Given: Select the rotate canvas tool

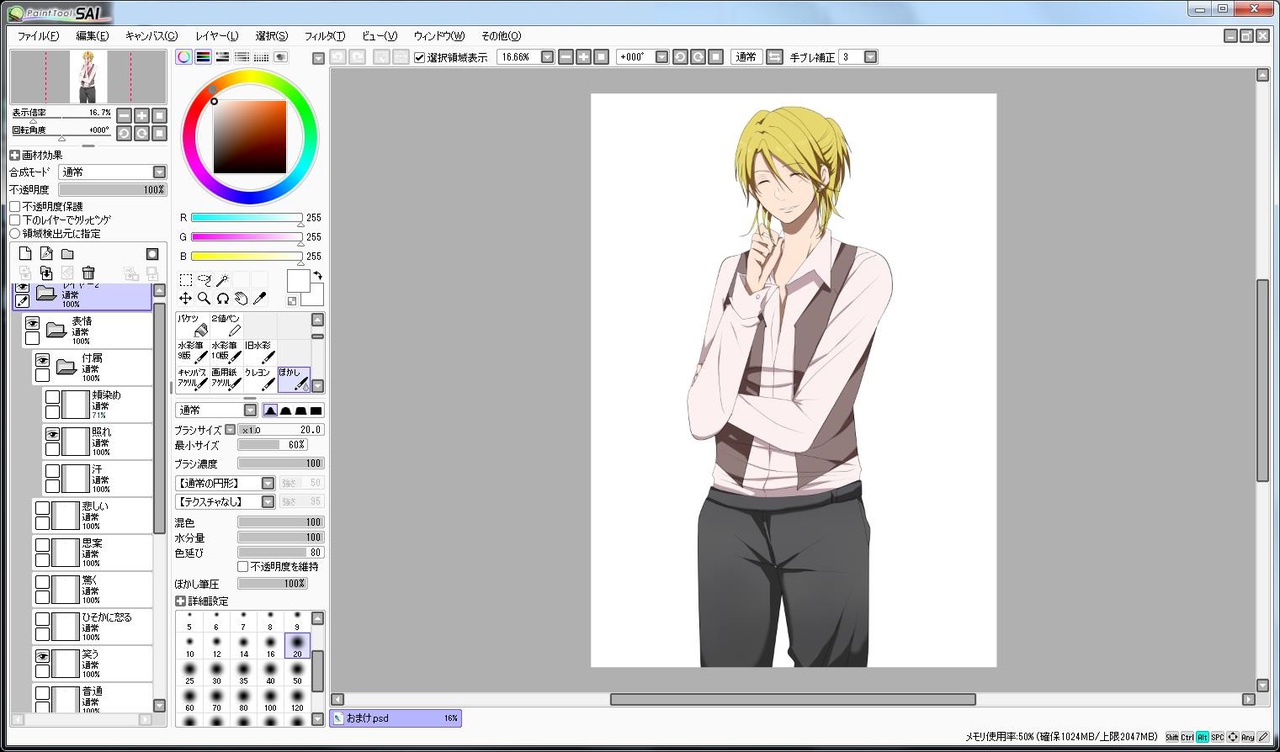Looking at the screenshot, I should pos(223,298).
